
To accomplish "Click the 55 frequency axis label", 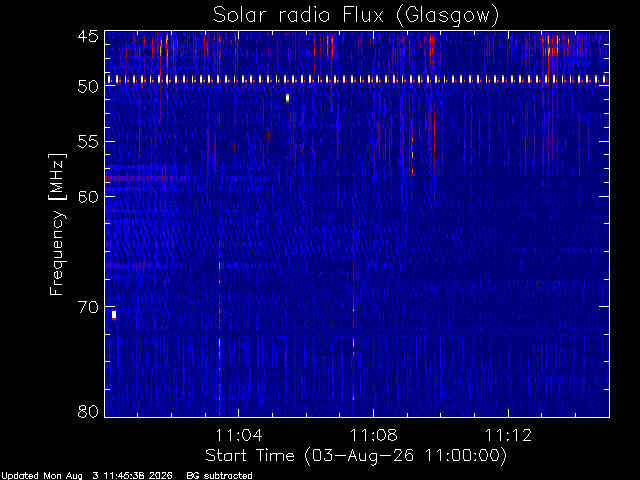I will (x=88, y=142).
